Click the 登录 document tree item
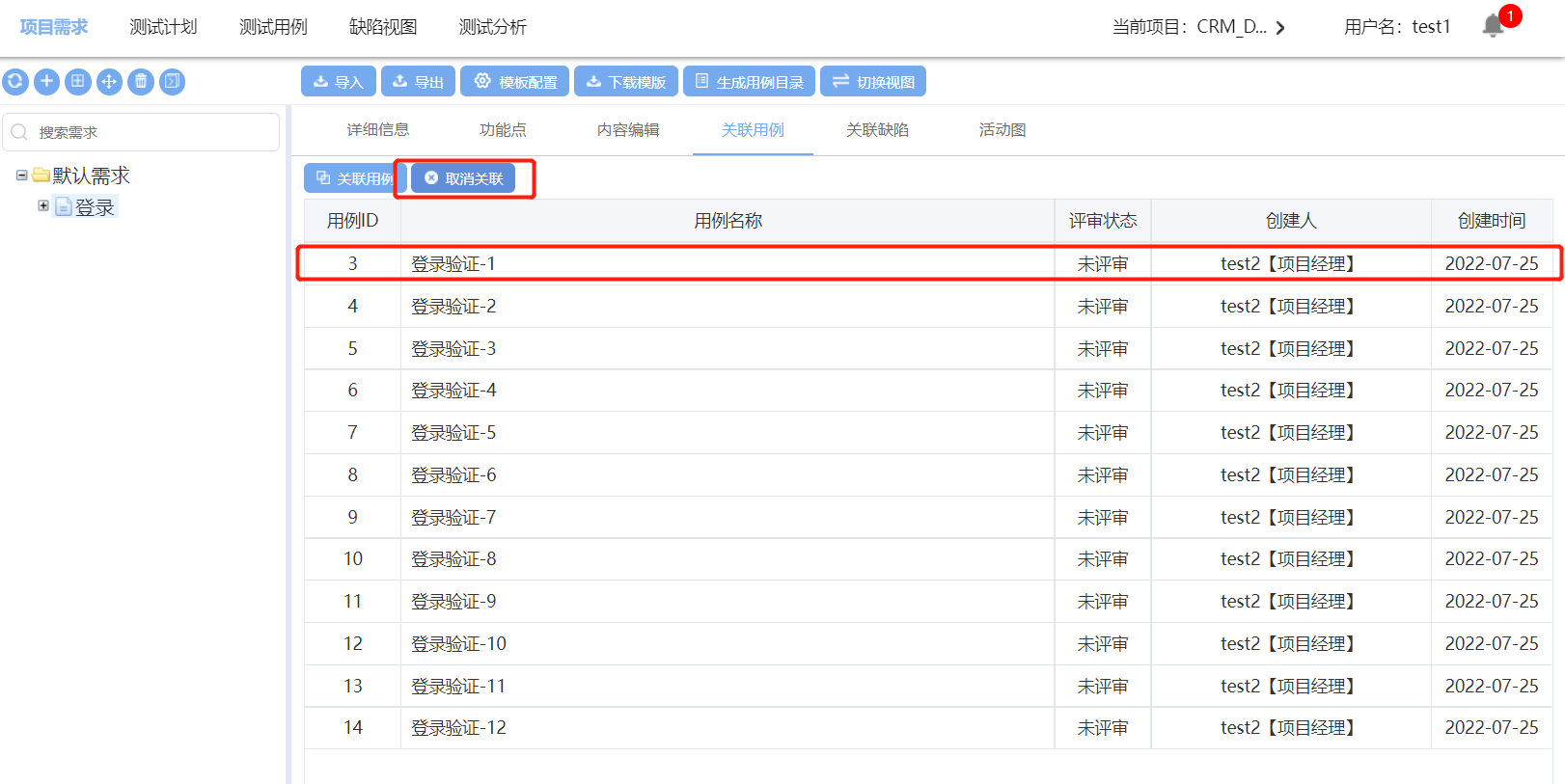This screenshot has width=1565, height=784. click(x=94, y=207)
